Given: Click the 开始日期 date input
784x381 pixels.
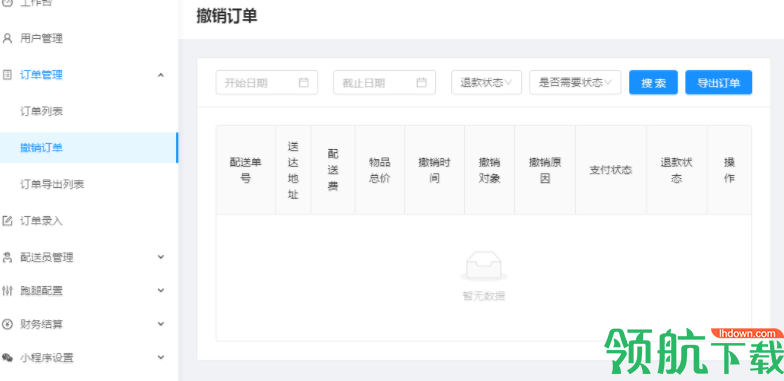Looking at the screenshot, I should [x=266, y=82].
